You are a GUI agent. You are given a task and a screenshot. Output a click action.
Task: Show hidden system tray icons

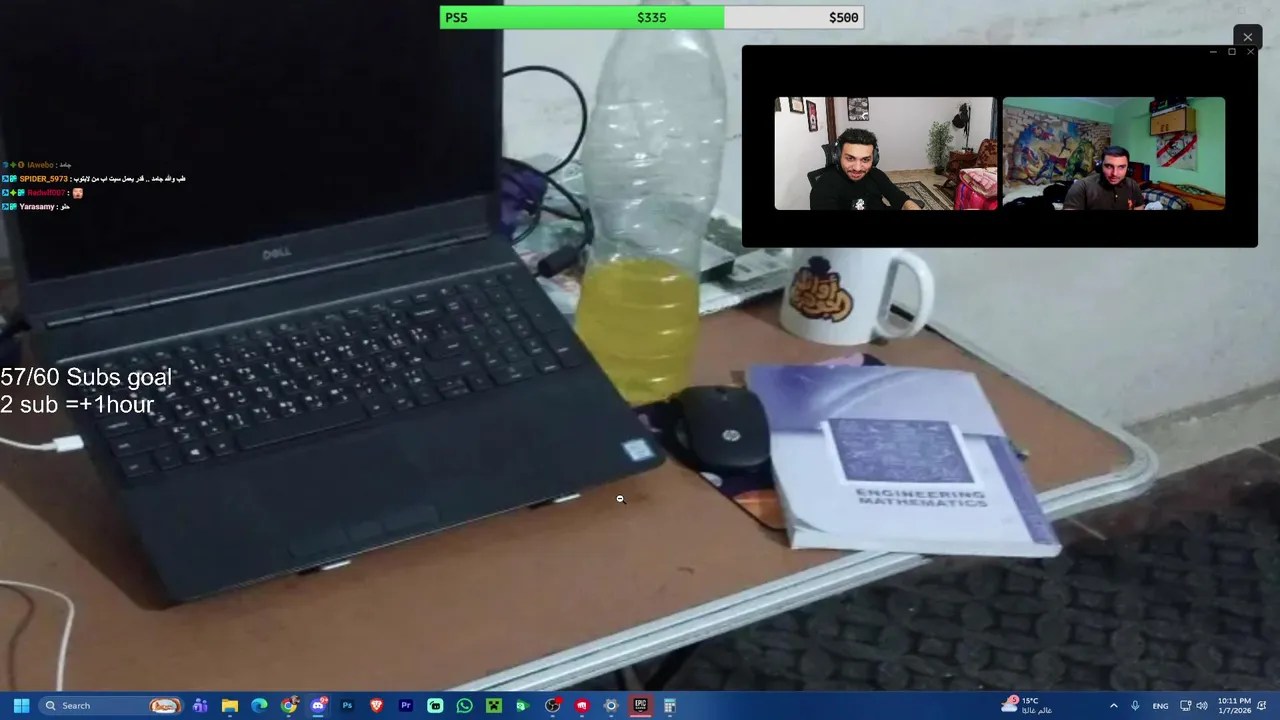(1114, 705)
